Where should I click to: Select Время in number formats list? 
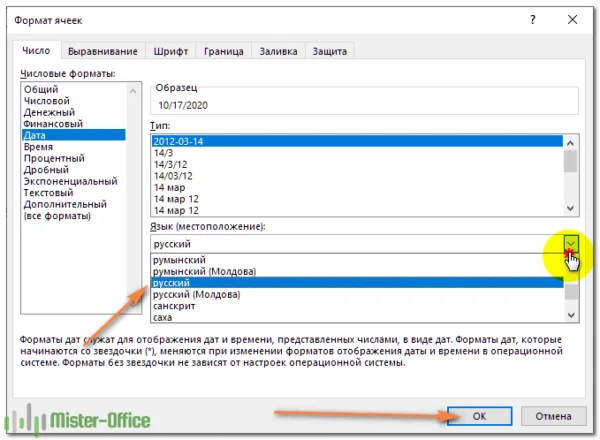pos(38,146)
